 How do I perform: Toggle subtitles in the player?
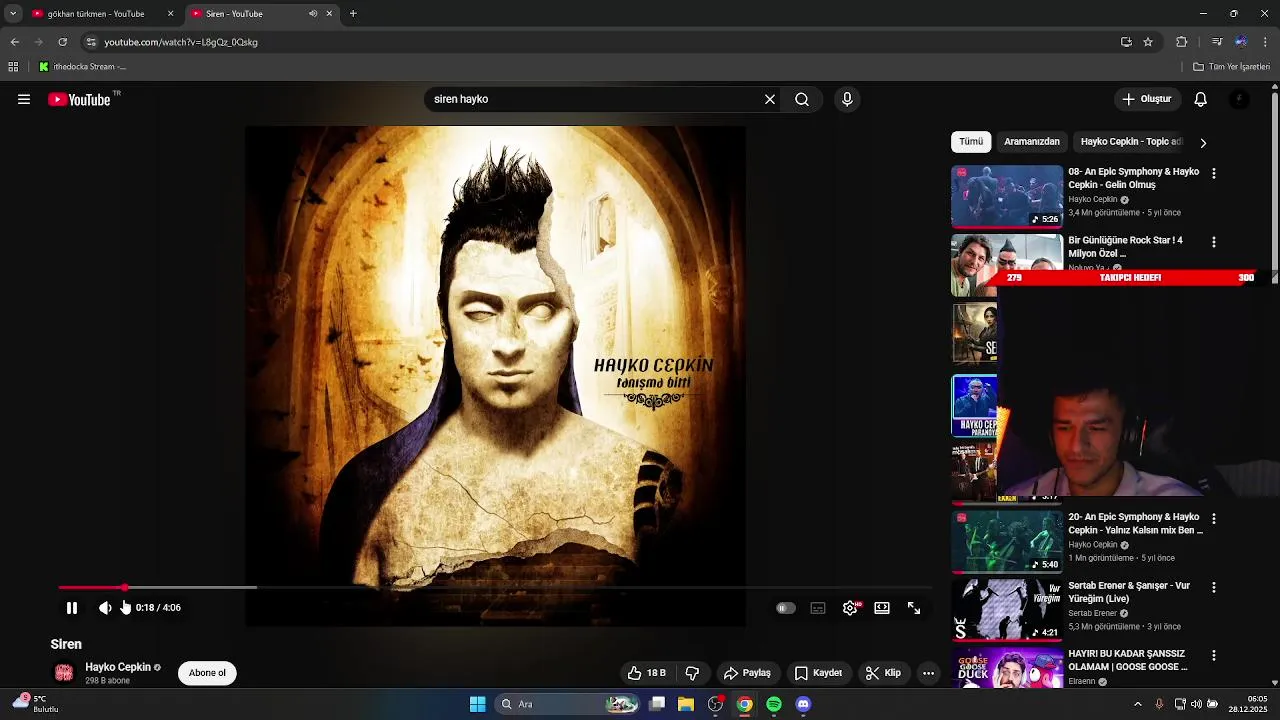pos(818,608)
